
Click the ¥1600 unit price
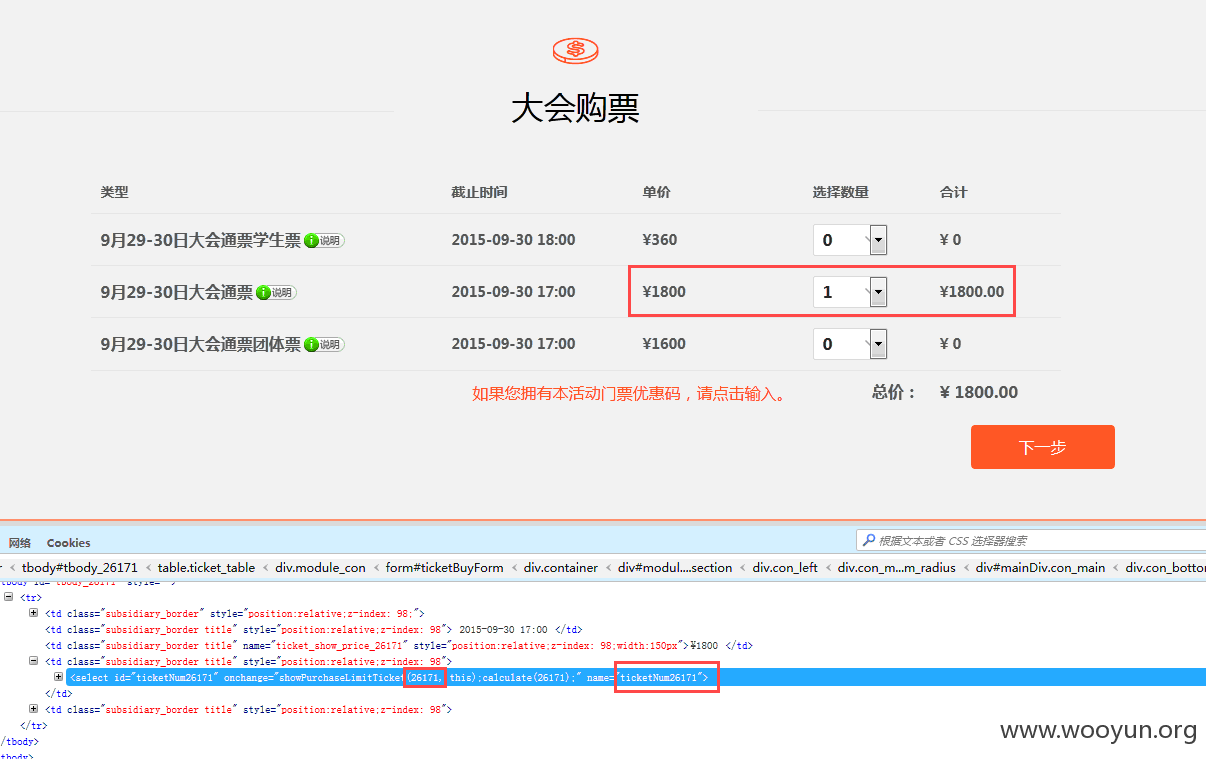pos(664,344)
